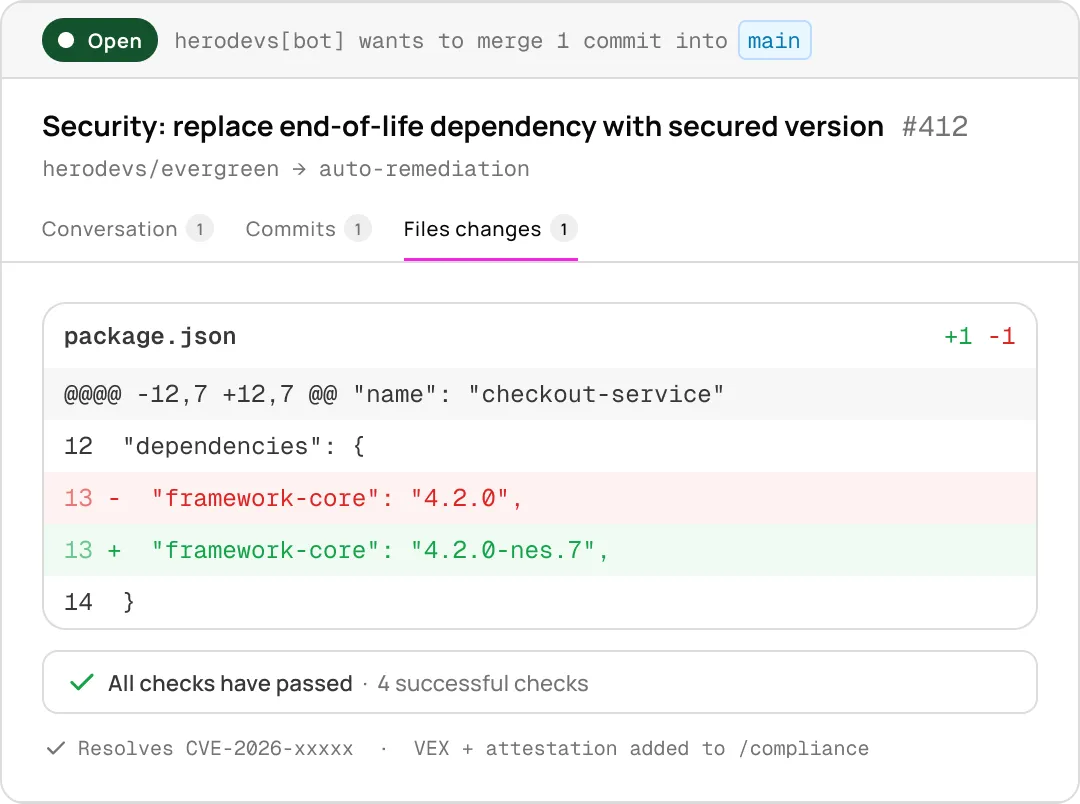Click the pull request title text
1080x804 pixels.
click(x=463, y=127)
